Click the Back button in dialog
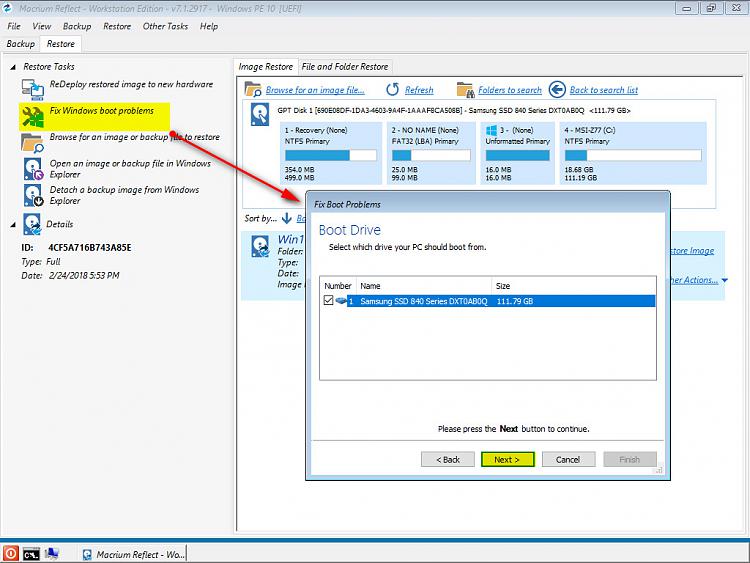The image size is (750, 563). tap(447, 460)
